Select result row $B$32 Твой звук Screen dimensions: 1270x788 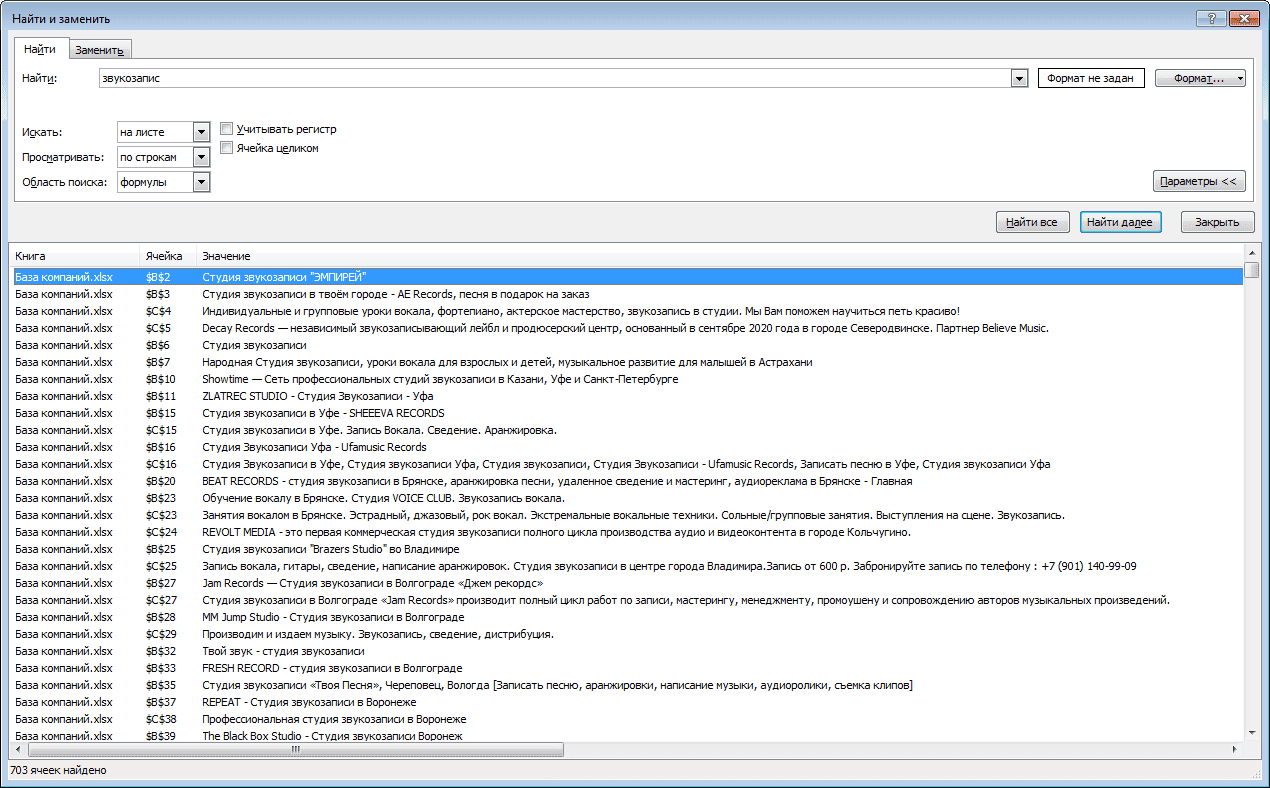627,651
